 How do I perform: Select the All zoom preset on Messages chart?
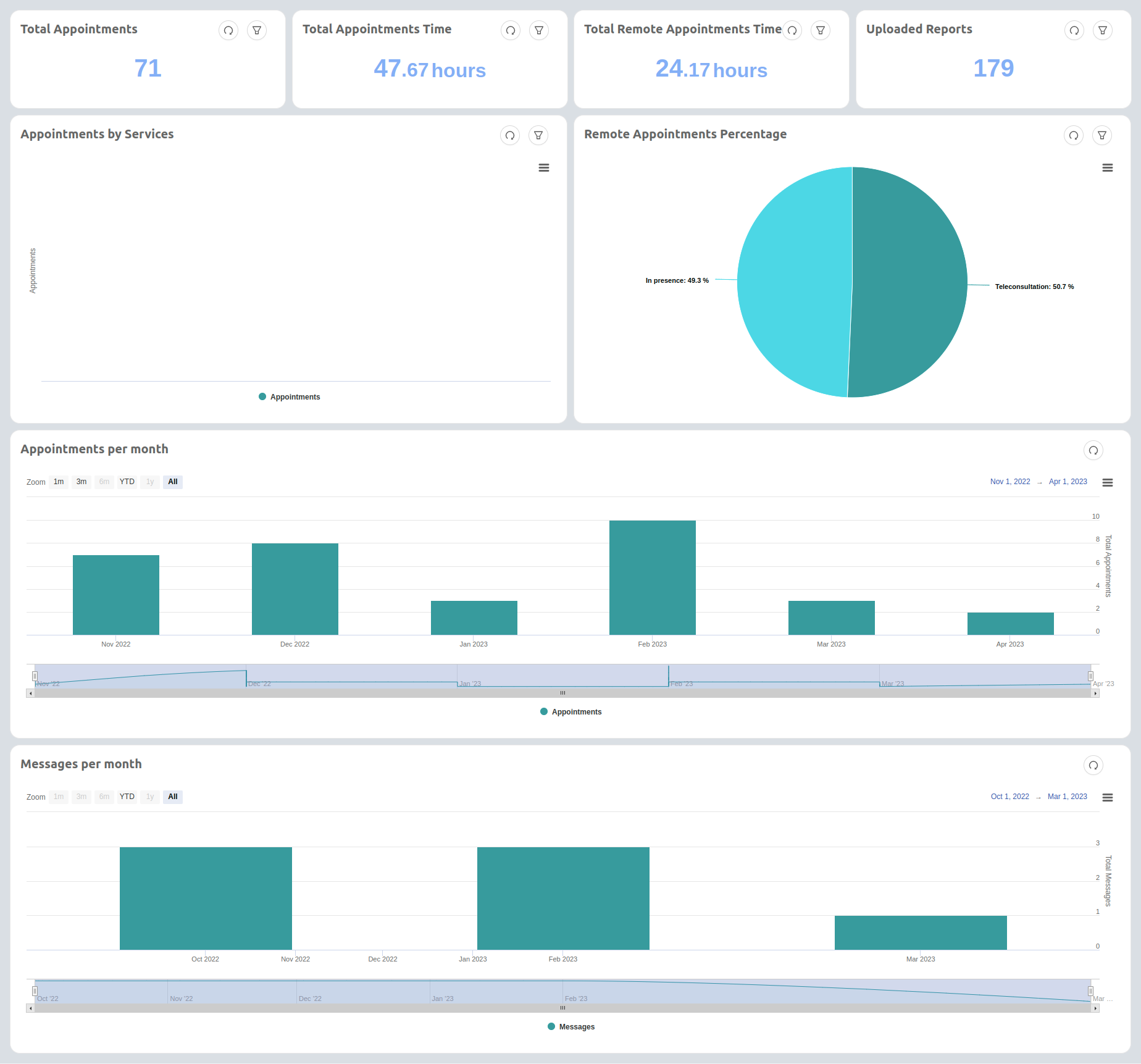[172, 797]
